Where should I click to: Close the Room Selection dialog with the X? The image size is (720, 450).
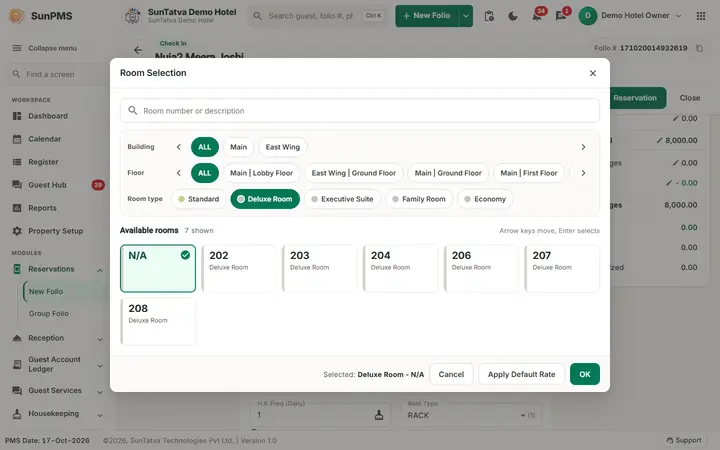coord(593,73)
